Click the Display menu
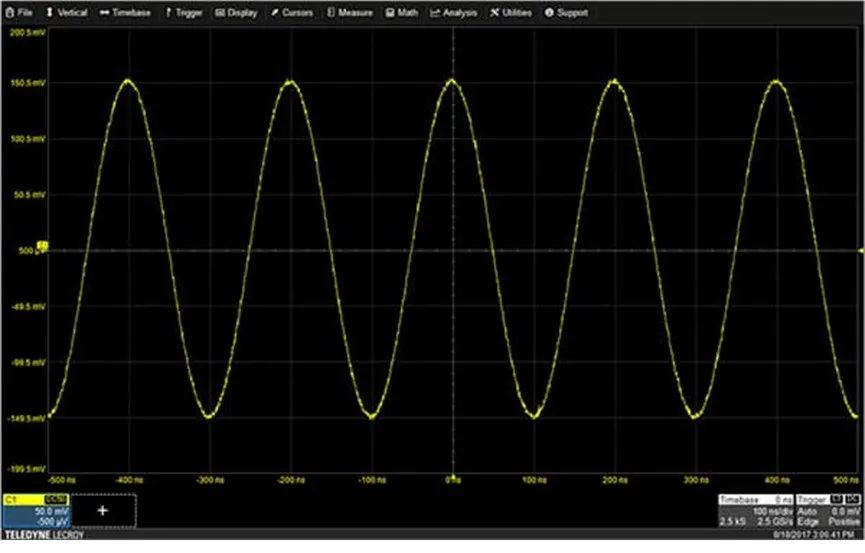 click(236, 13)
